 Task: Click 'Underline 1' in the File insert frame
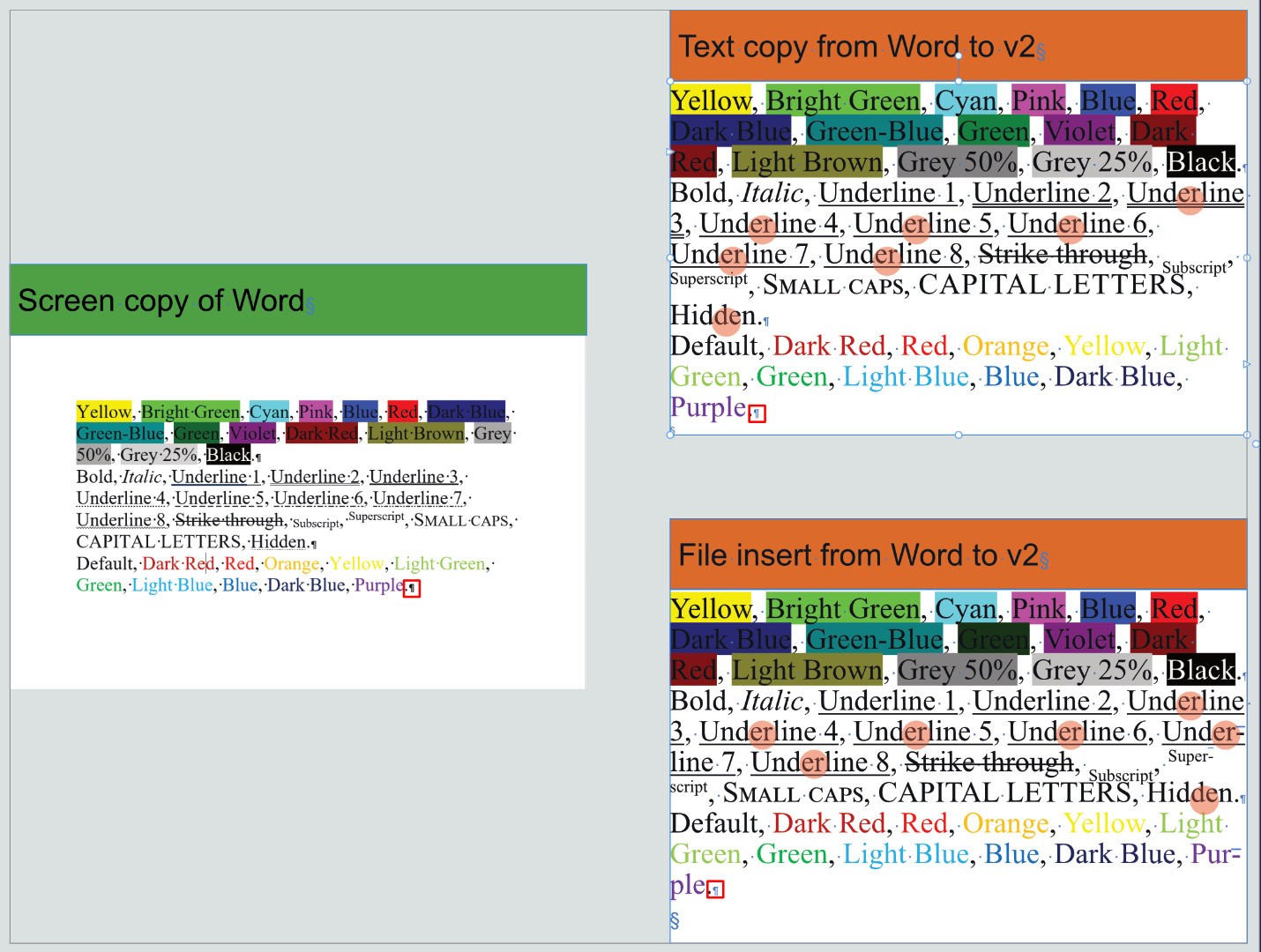(887, 702)
